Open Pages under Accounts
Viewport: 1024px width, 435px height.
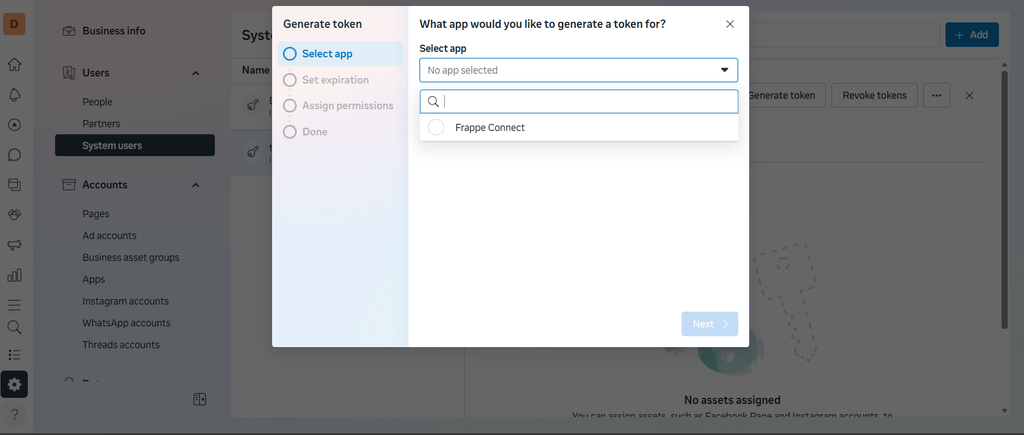[96, 214]
